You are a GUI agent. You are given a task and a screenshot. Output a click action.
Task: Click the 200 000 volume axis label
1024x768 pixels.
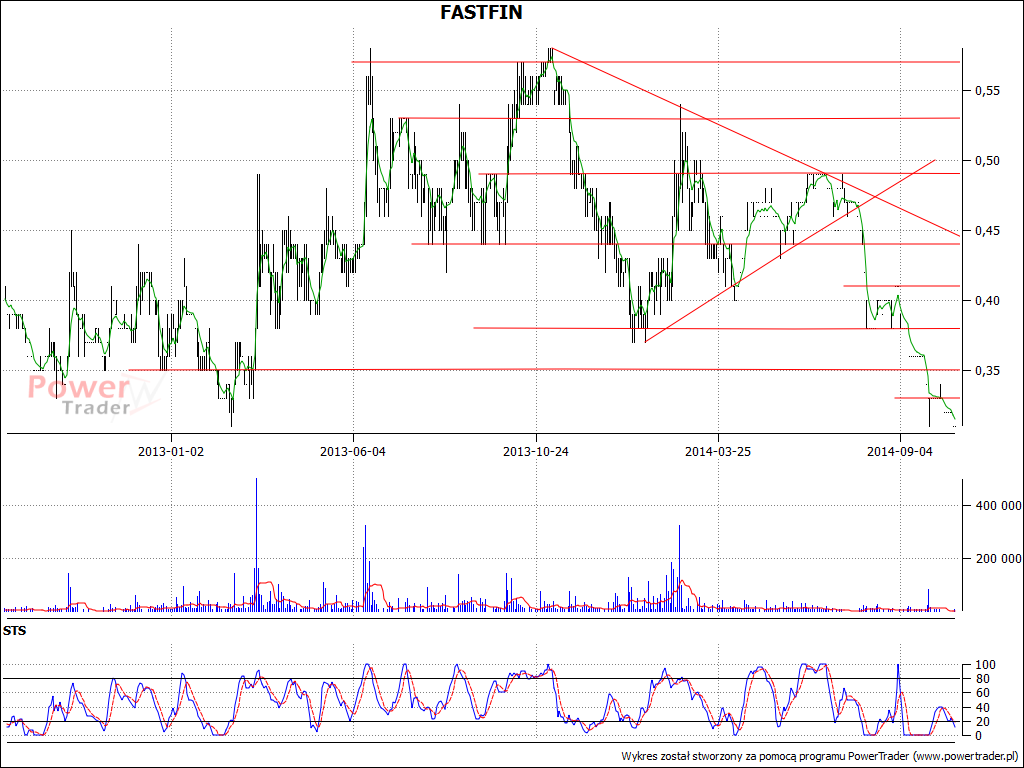click(998, 558)
